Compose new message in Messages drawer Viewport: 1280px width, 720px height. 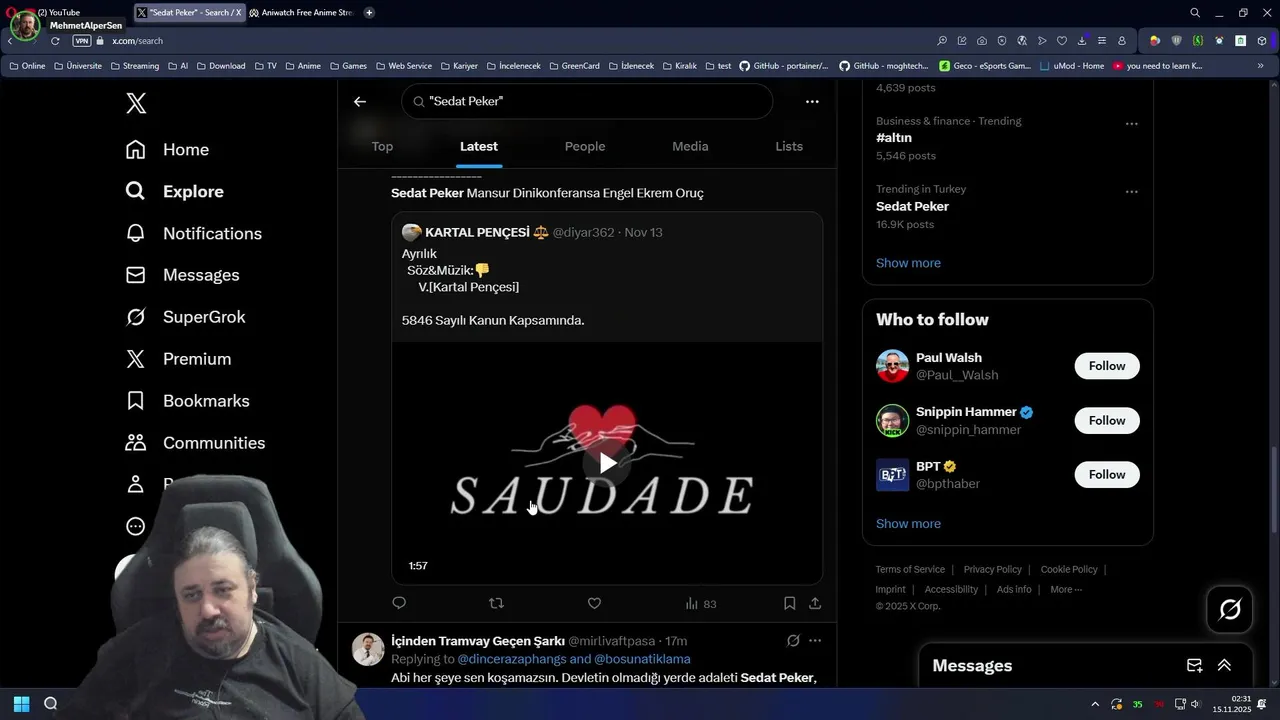click(1194, 665)
